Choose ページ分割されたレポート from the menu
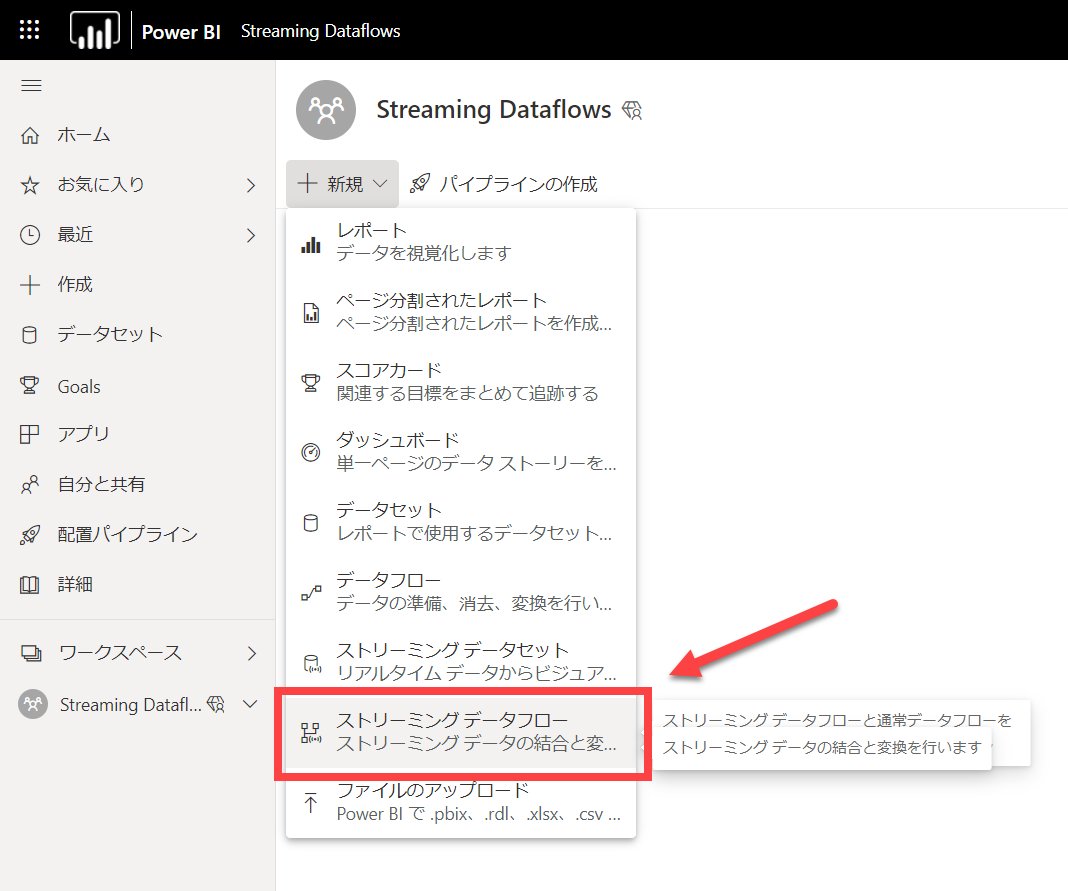The height and width of the screenshot is (891, 1068). tap(461, 312)
